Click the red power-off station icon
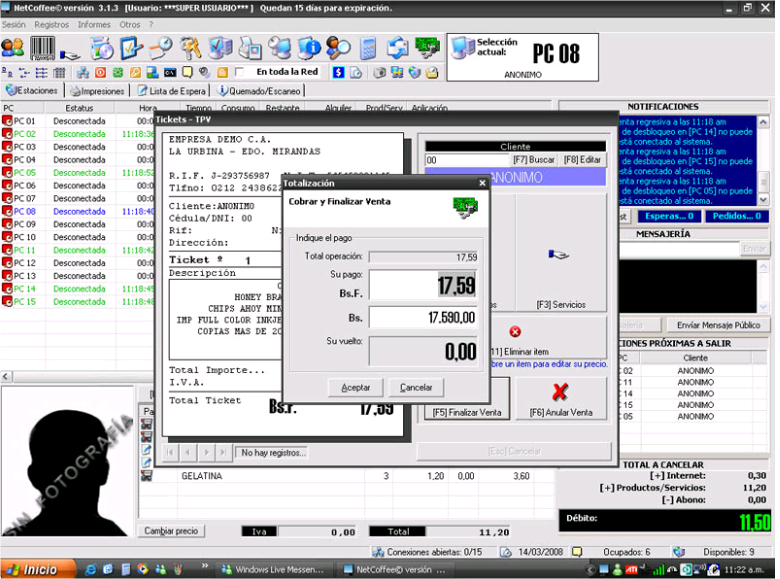780x579 pixels. (x=100, y=73)
